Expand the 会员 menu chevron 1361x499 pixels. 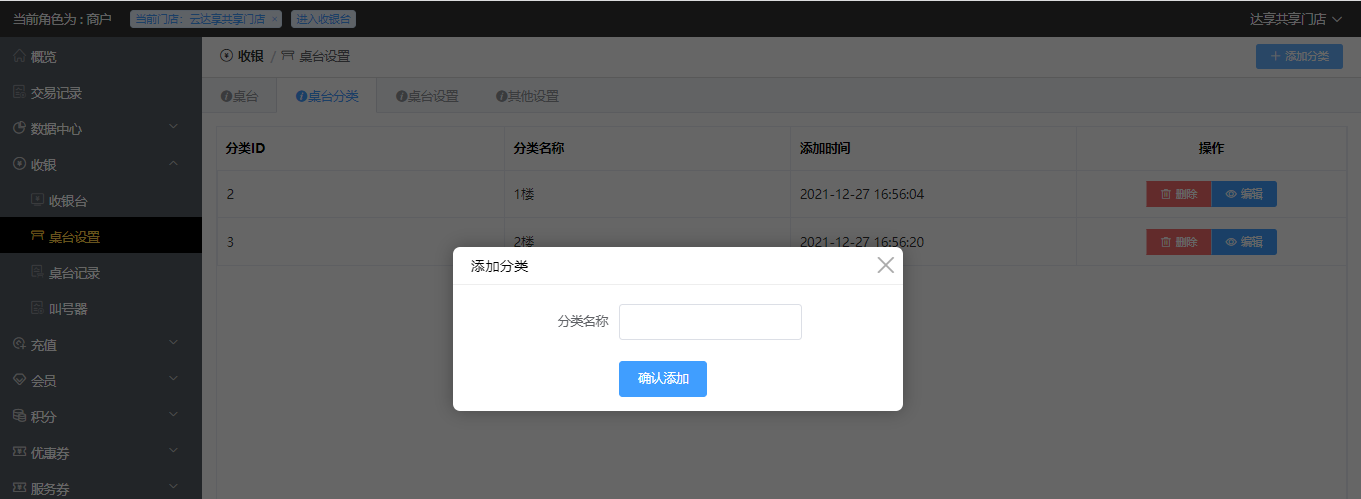tap(173, 379)
